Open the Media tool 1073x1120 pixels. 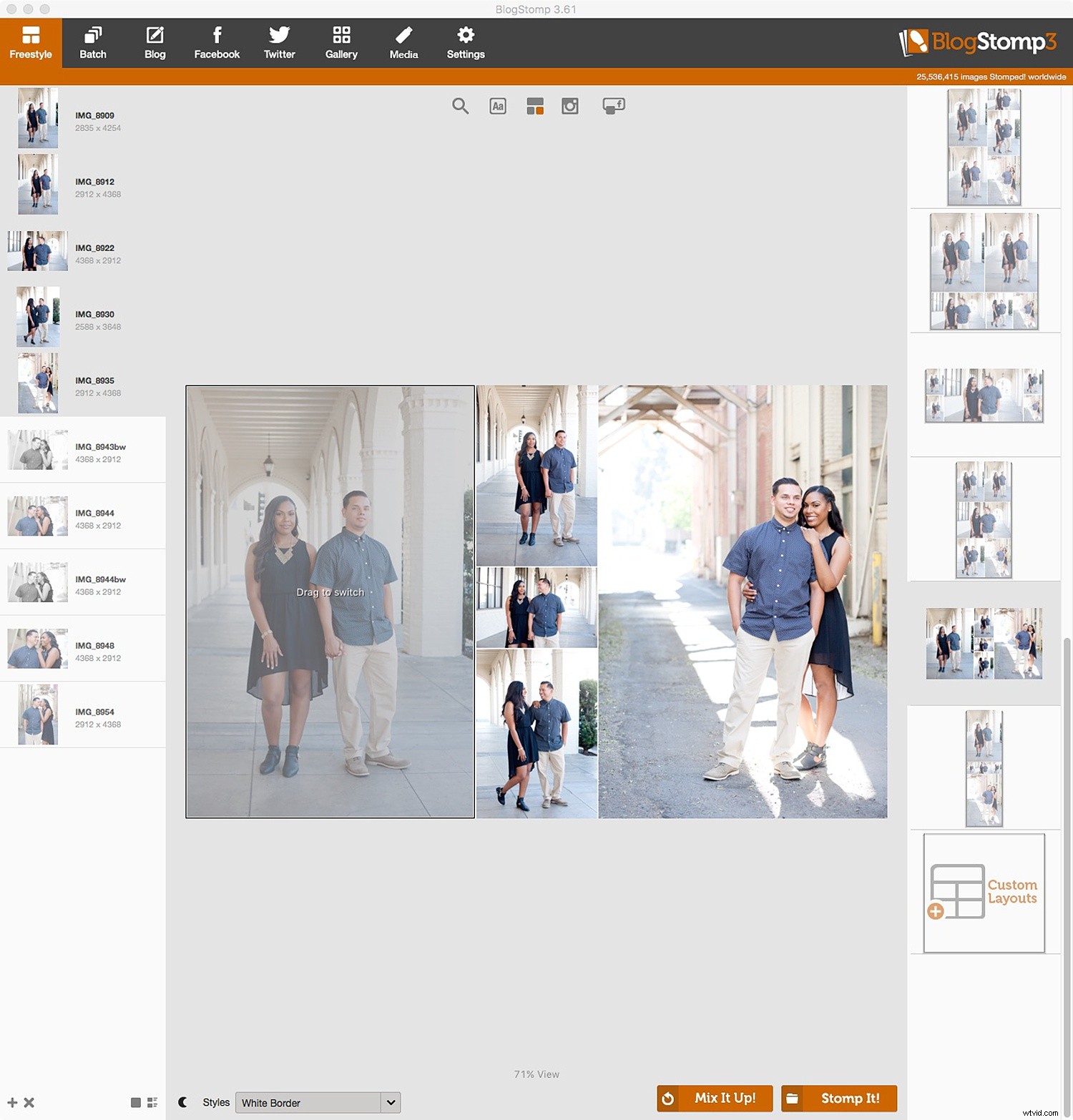click(403, 41)
